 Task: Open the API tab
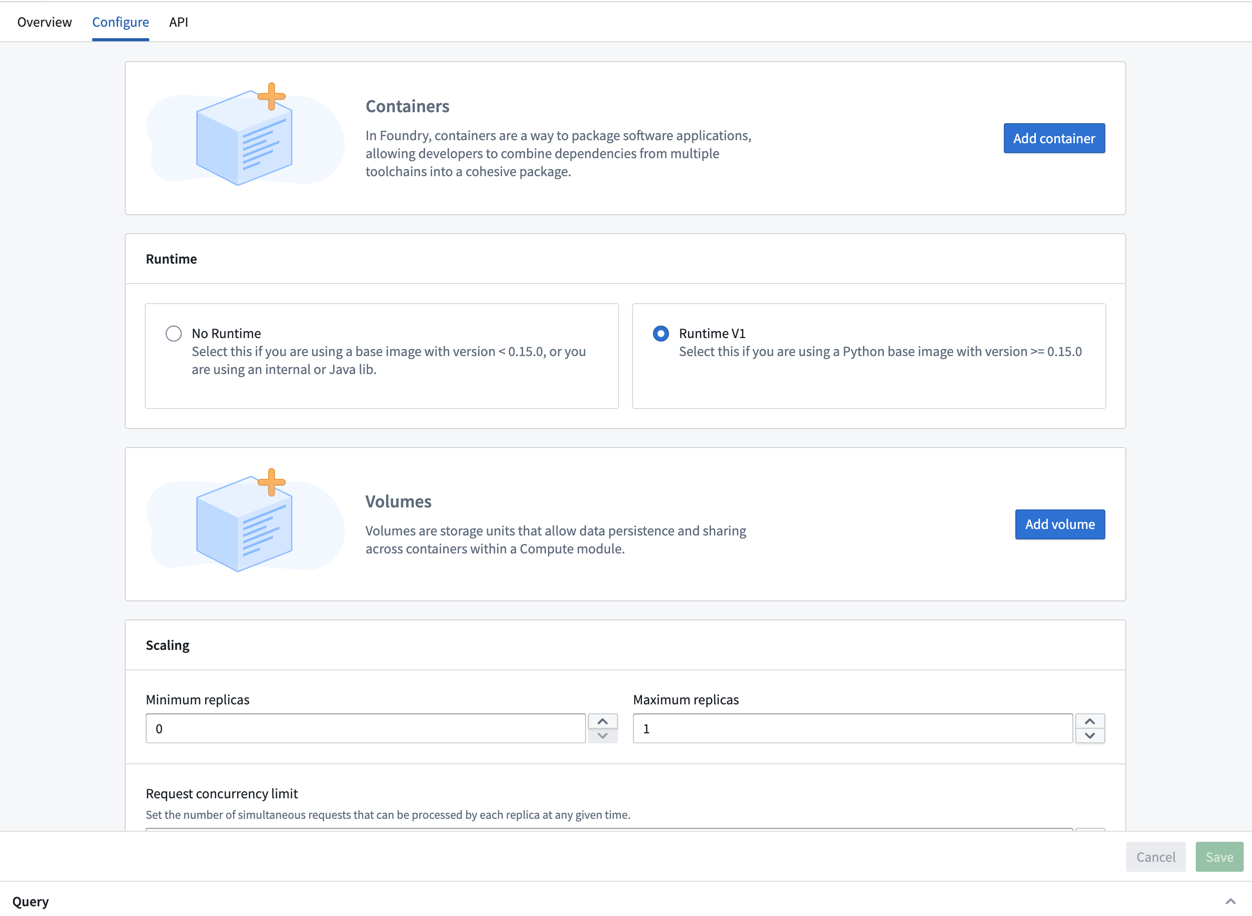click(x=178, y=22)
